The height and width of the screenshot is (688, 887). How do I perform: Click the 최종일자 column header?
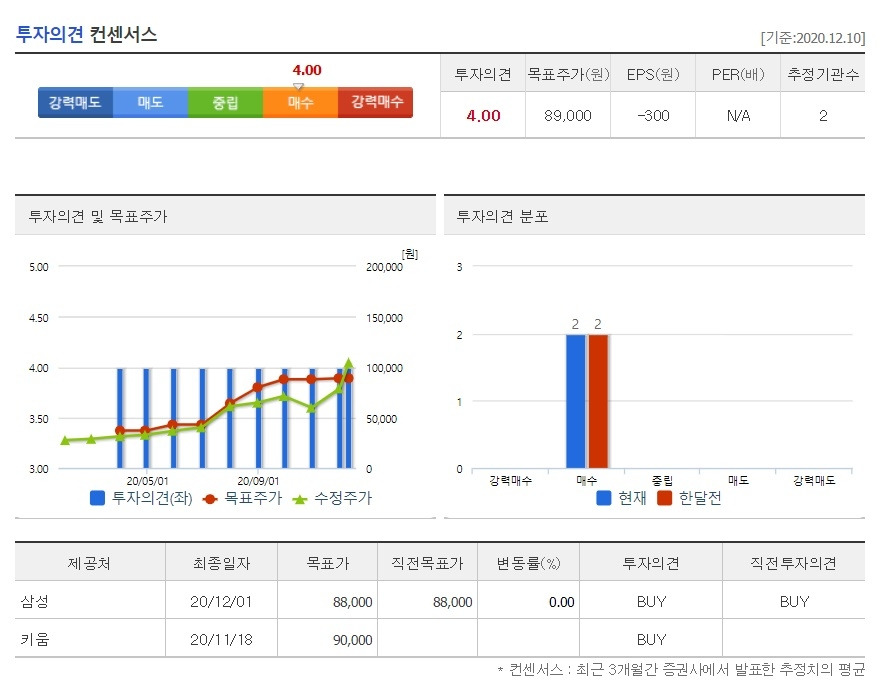point(221,563)
